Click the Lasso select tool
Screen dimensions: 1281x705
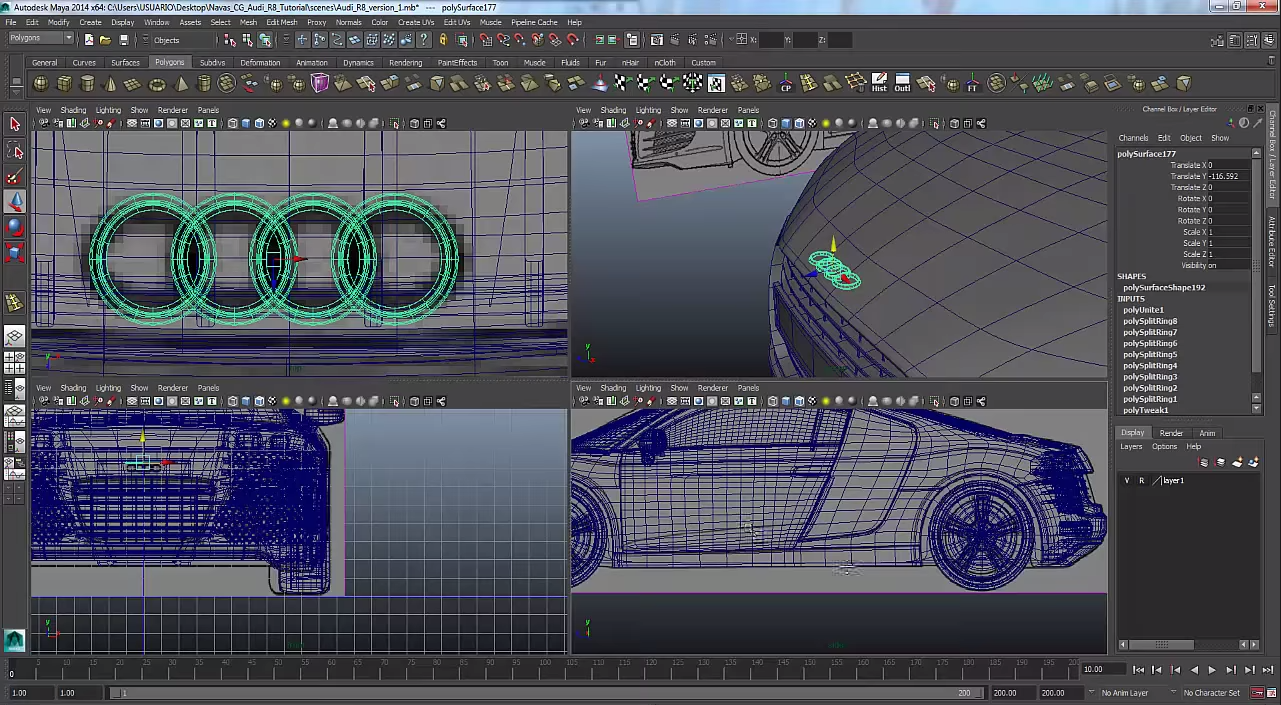click(15, 151)
